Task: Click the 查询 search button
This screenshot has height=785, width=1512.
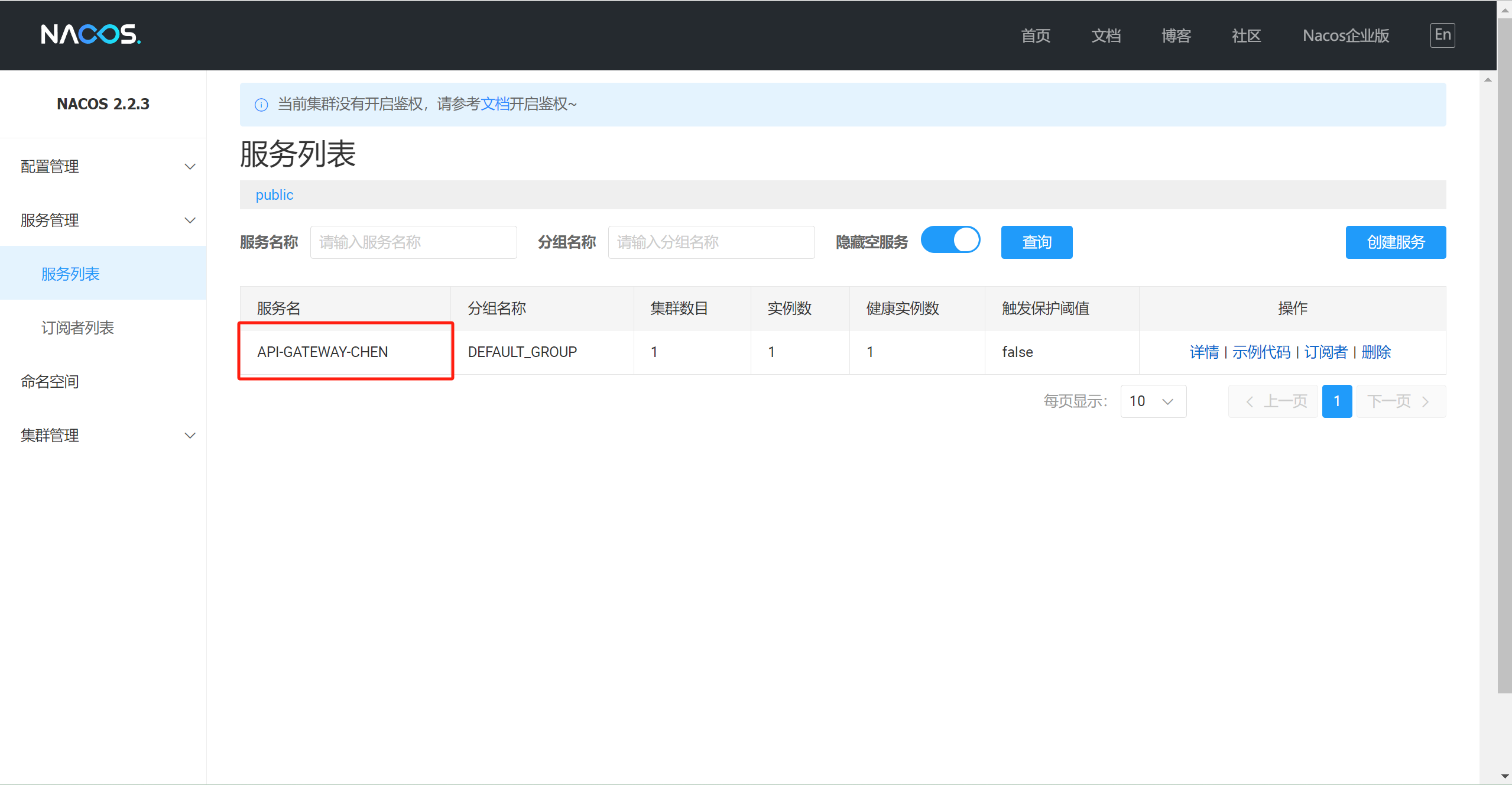Action: pyautogui.click(x=1036, y=242)
